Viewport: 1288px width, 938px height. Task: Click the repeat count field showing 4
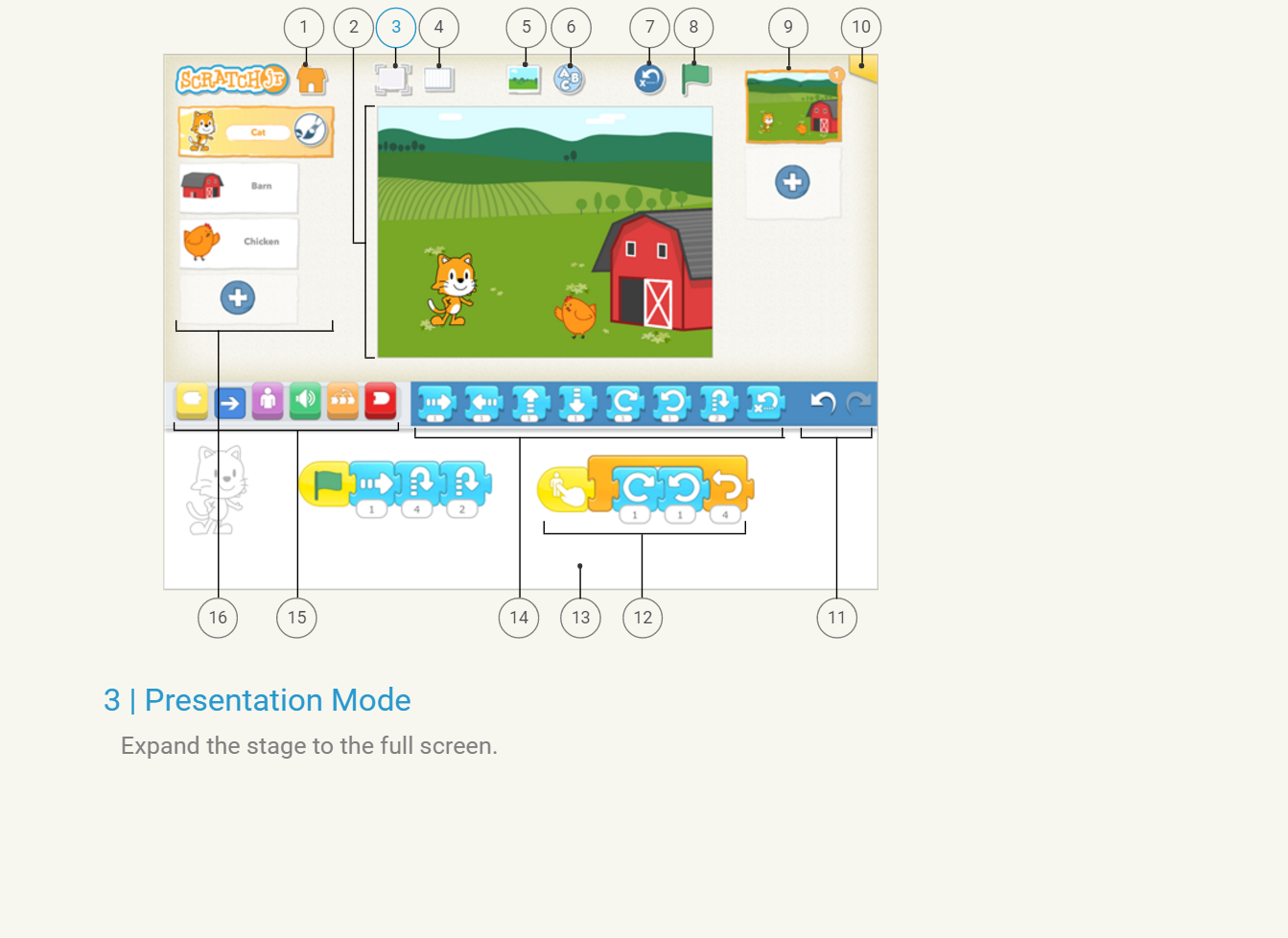[x=725, y=515]
